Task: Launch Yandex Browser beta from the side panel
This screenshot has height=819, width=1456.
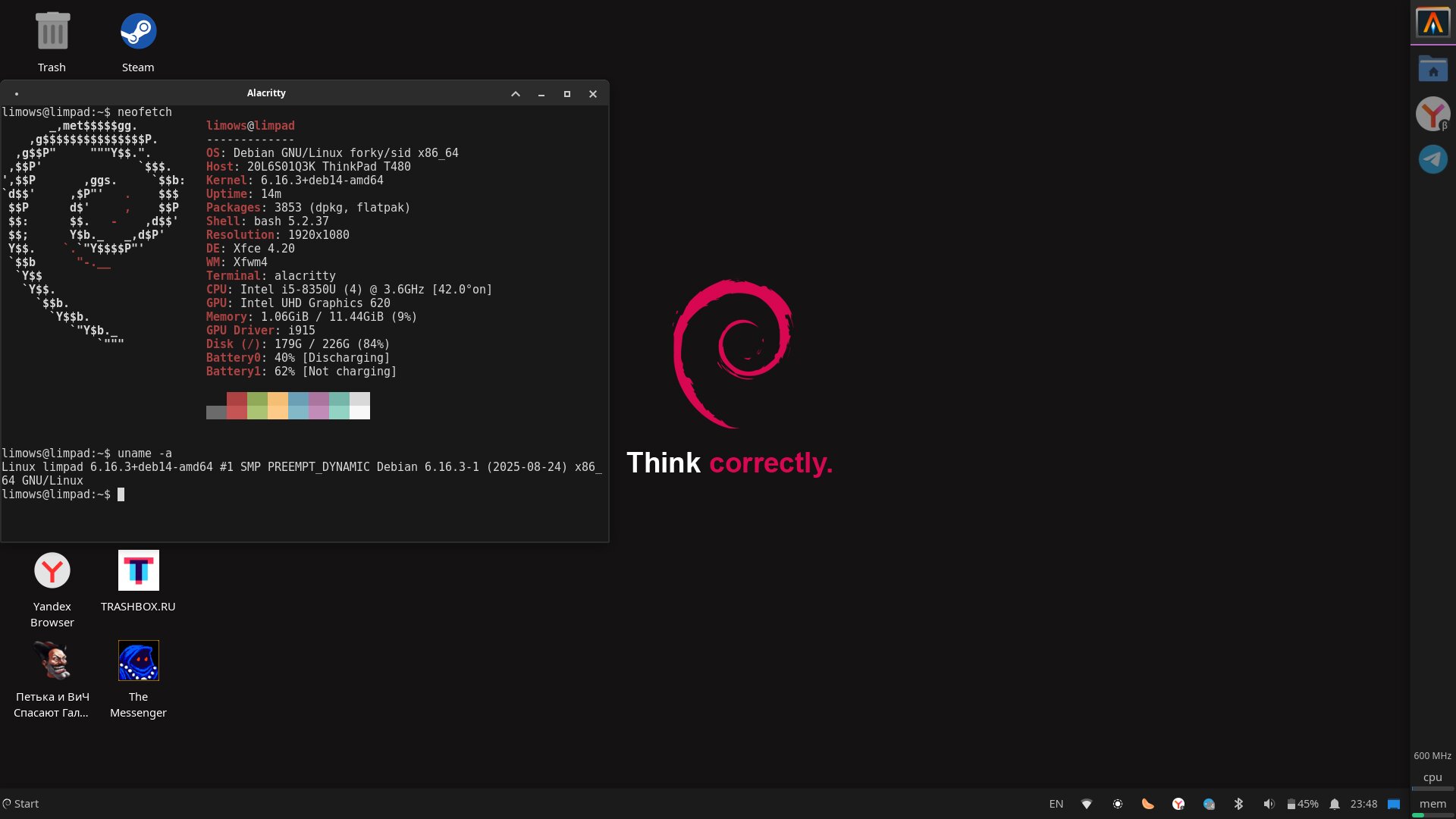Action: click(1432, 114)
